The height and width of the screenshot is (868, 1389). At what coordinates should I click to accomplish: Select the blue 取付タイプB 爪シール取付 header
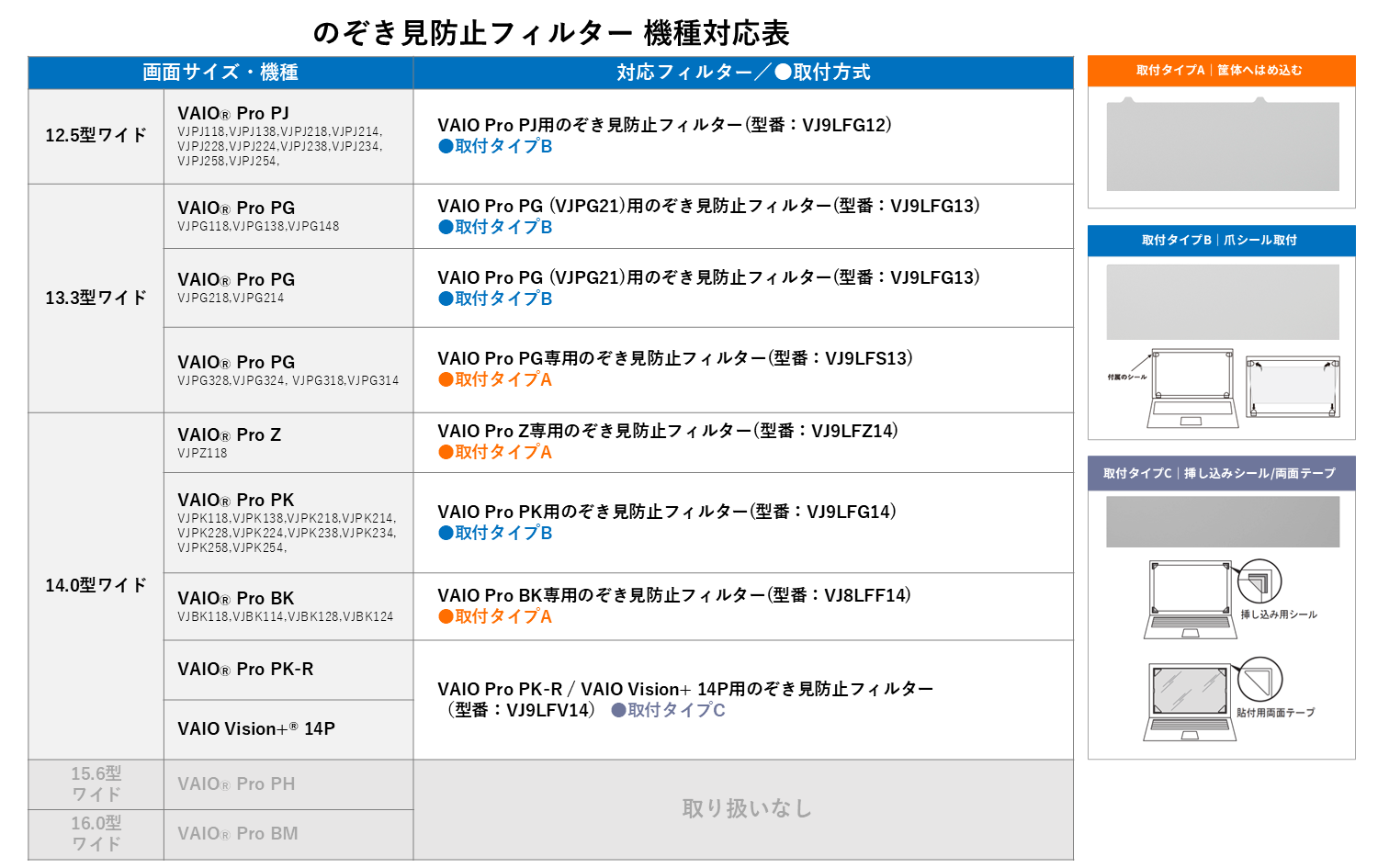(1221, 241)
